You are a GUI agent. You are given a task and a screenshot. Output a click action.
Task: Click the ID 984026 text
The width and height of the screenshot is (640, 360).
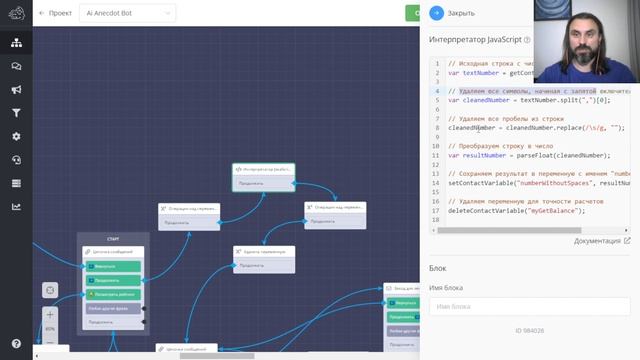pyautogui.click(x=529, y=331)
